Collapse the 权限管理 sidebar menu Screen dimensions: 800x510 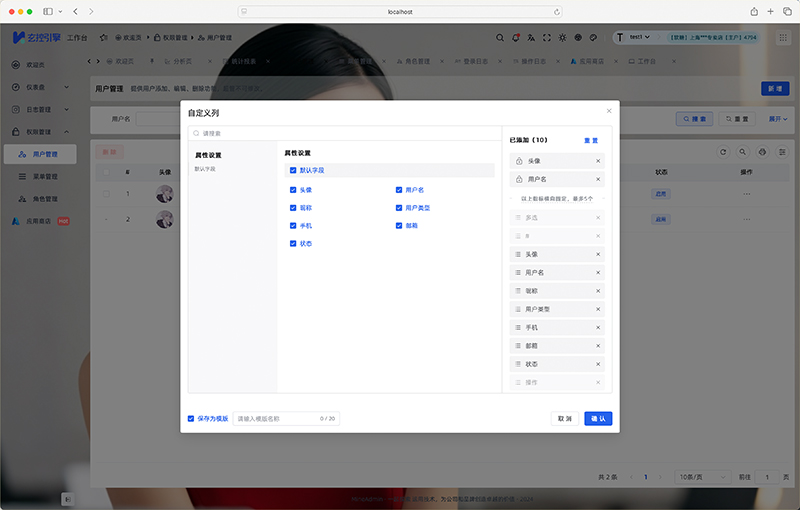coord(40,132)
